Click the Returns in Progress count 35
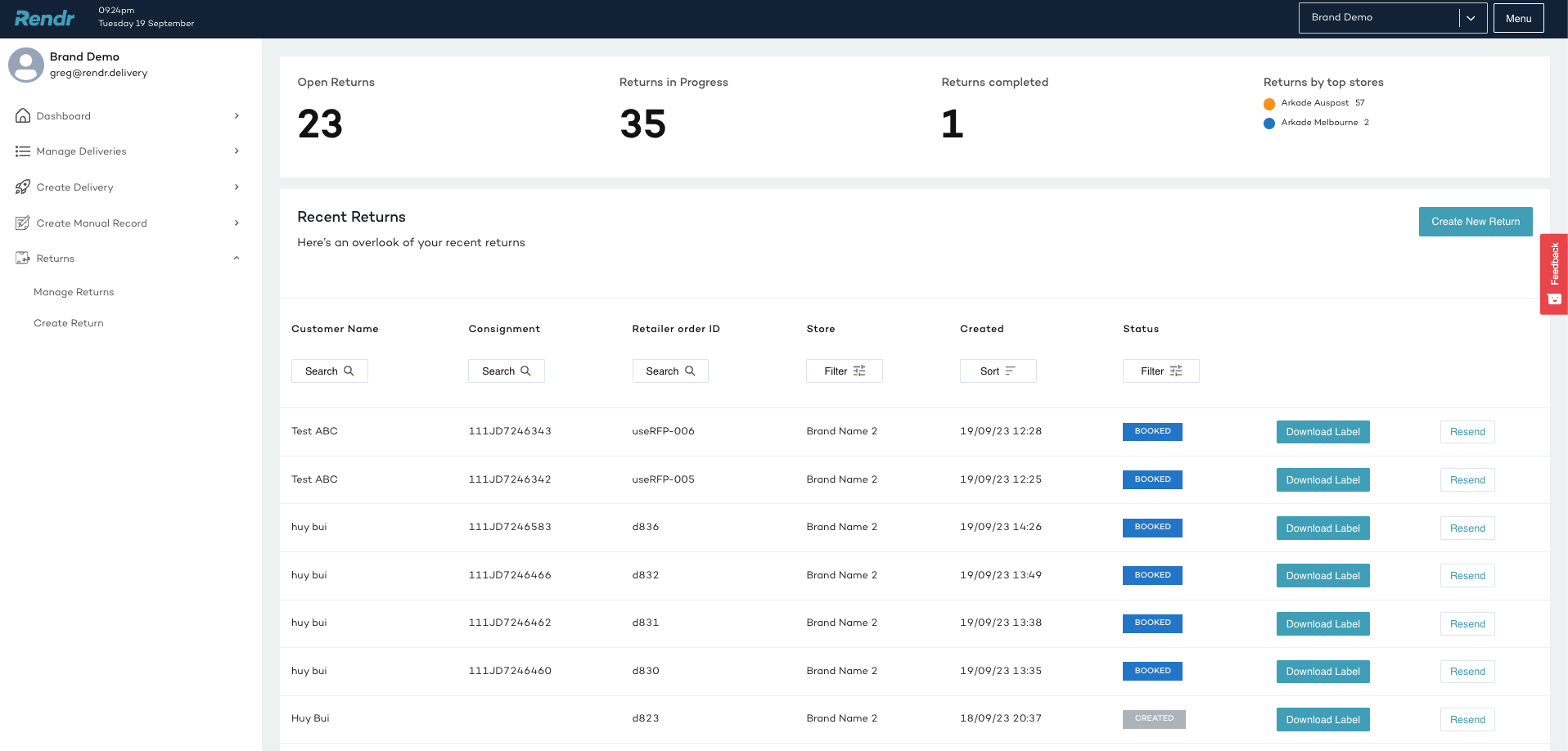This screenshot has height=751, width=1568. [642, 124]
